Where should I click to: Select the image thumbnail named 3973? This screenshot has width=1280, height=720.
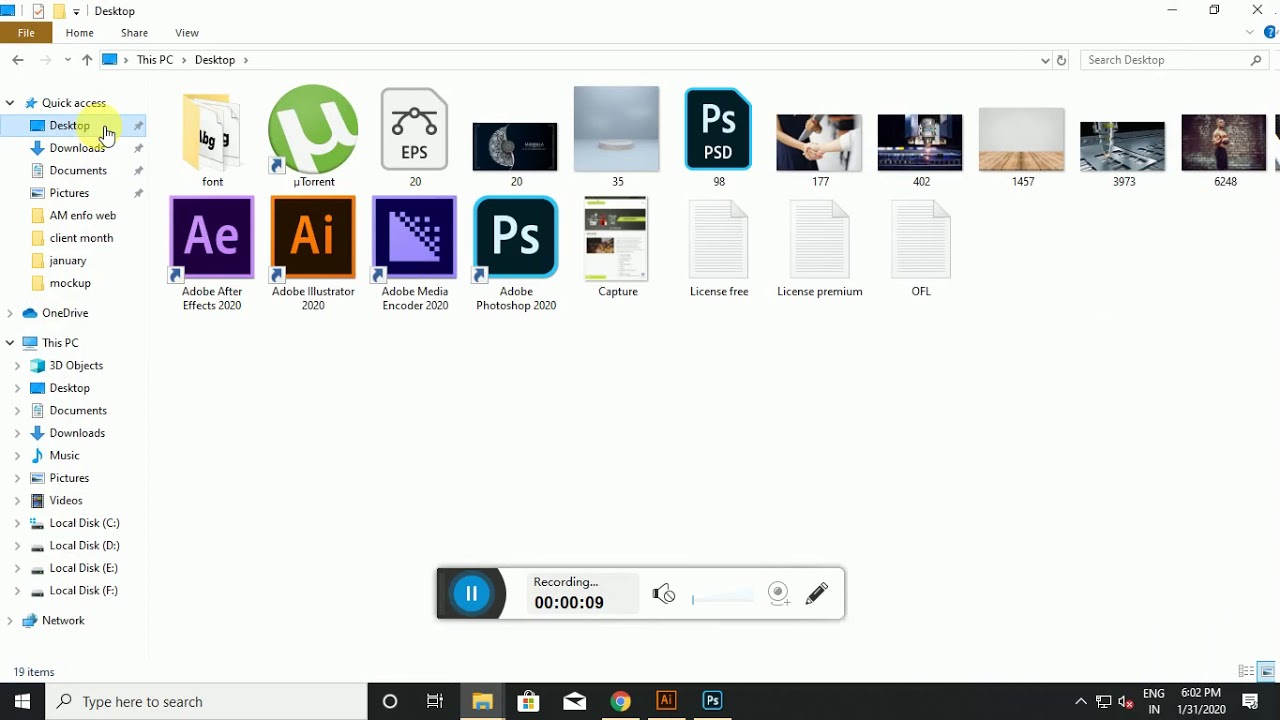click(1122, 147)
